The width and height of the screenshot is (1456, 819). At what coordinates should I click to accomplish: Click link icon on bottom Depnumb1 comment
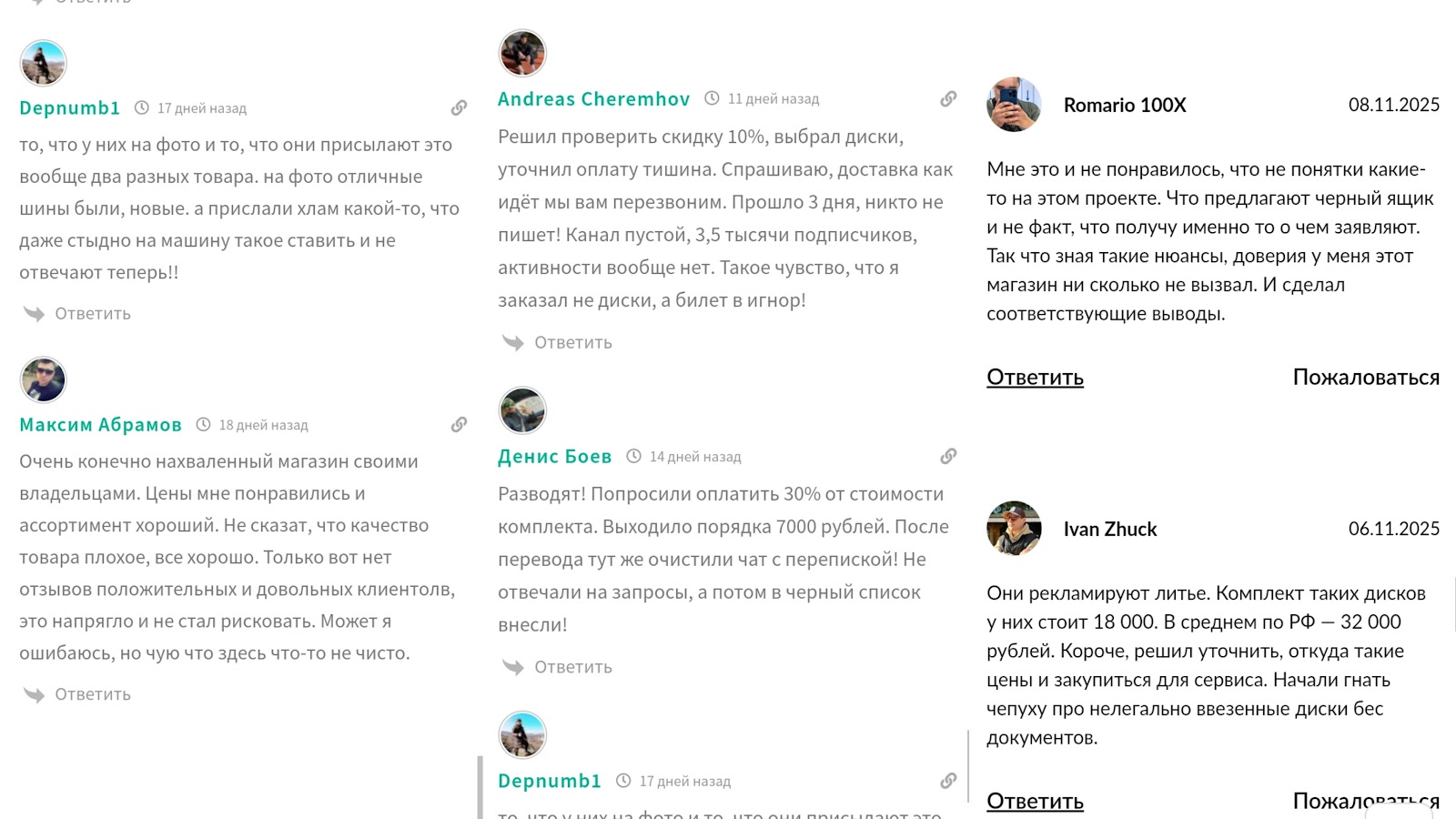pyautogui.click(x=948, y=781)
